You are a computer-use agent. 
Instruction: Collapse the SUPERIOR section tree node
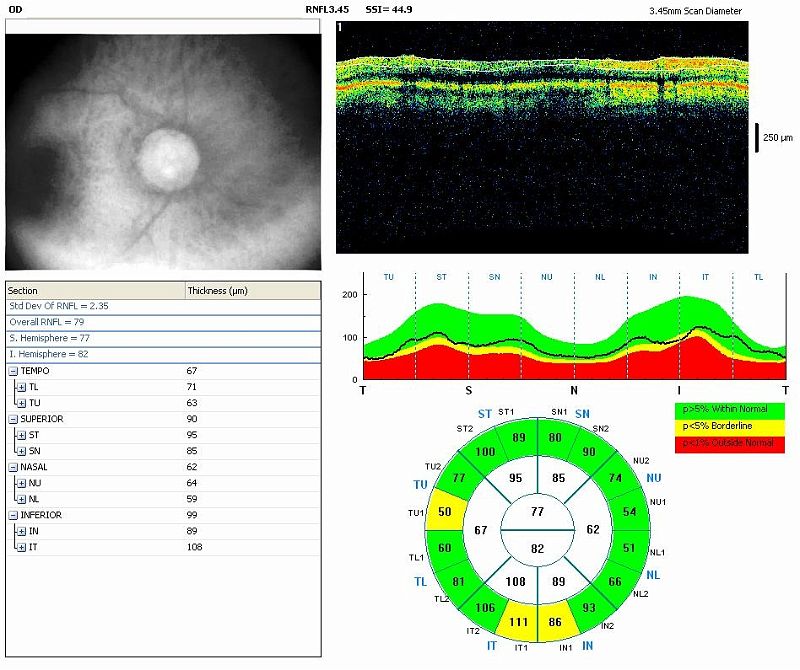(13, 419)
